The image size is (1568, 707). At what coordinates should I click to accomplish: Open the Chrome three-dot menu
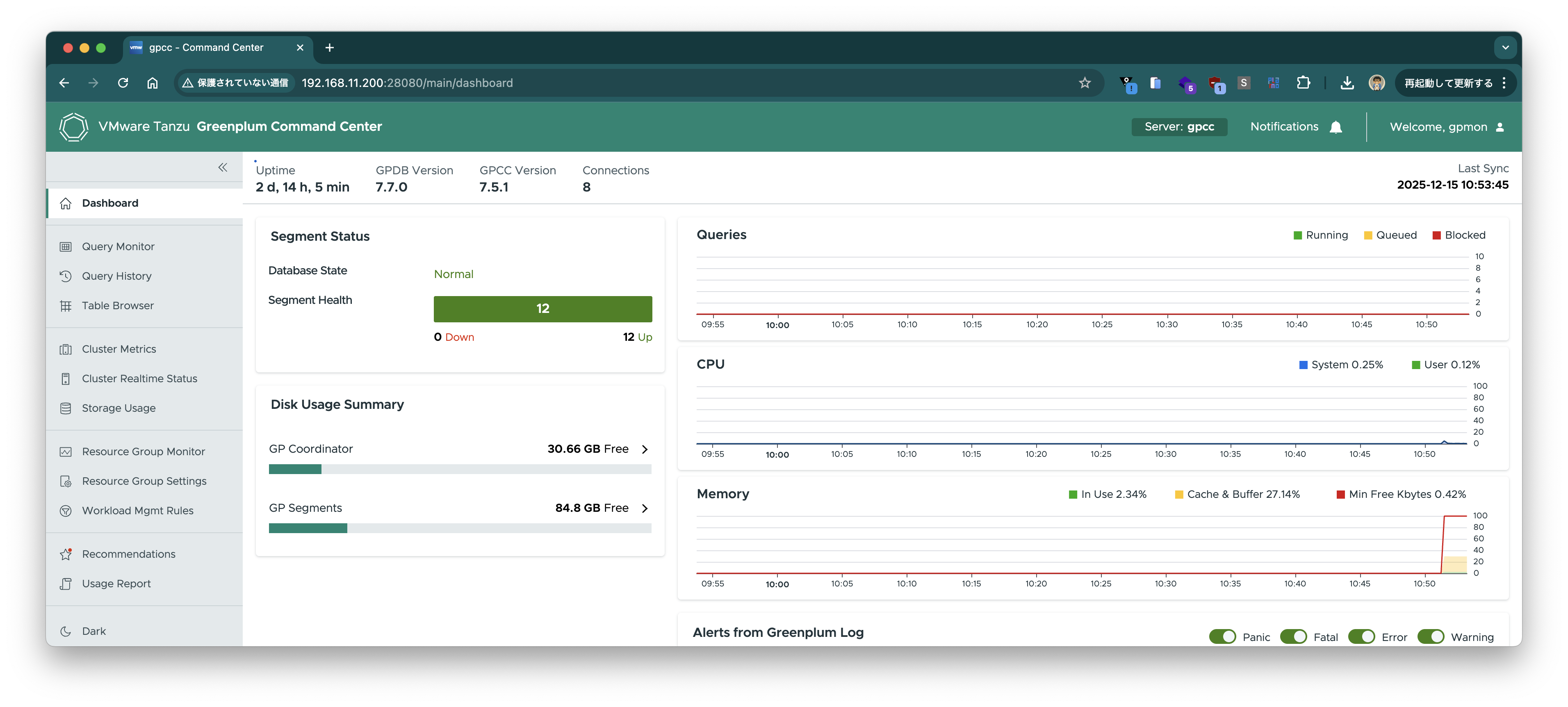(x=1504, y=83)
